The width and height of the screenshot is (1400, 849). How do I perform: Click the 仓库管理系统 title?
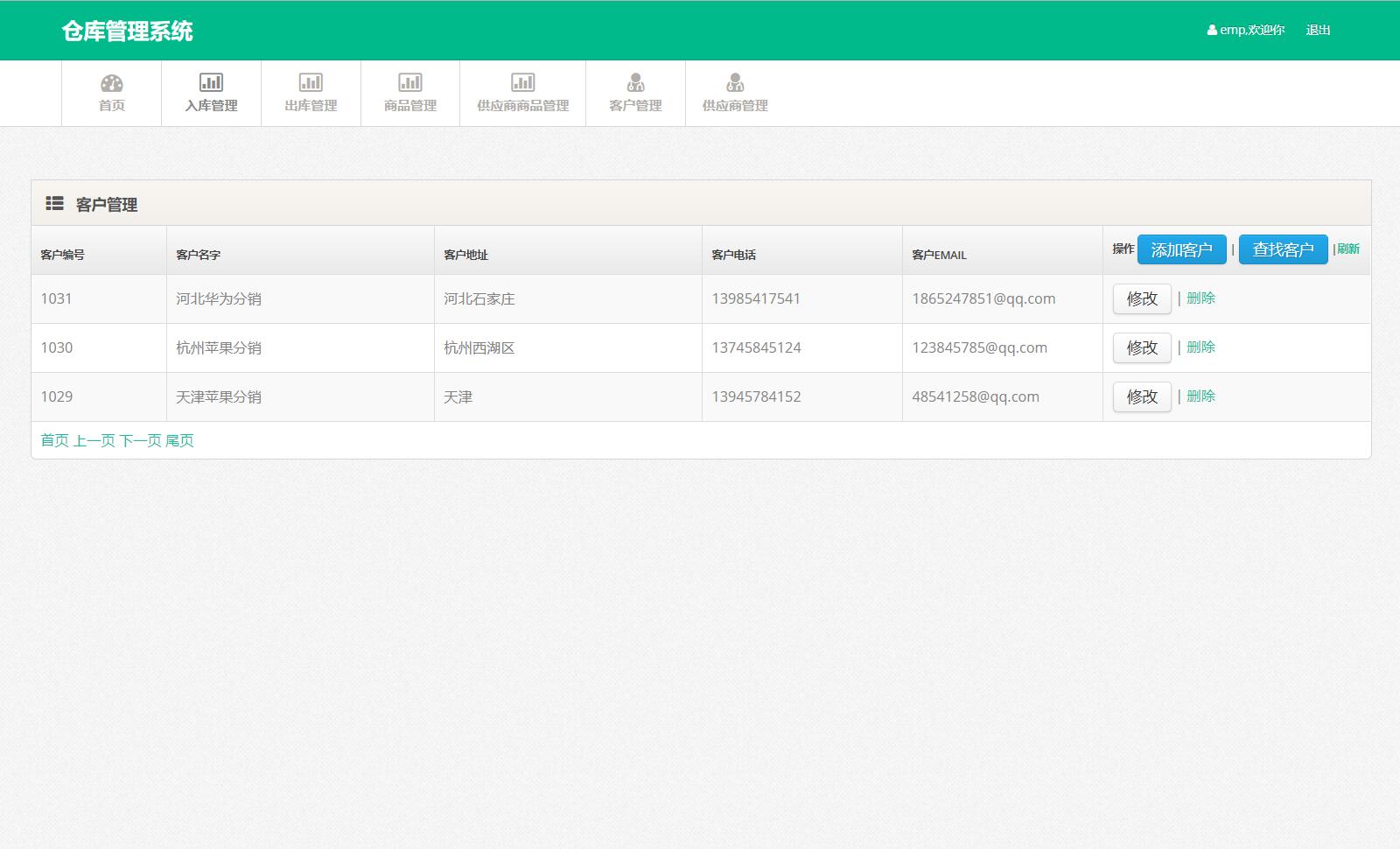(127, 31)
